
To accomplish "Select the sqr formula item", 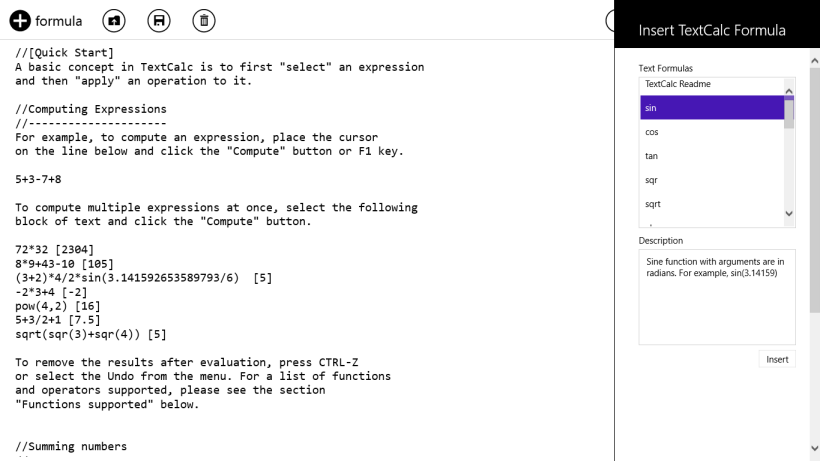I will click(x=712, y=180).
